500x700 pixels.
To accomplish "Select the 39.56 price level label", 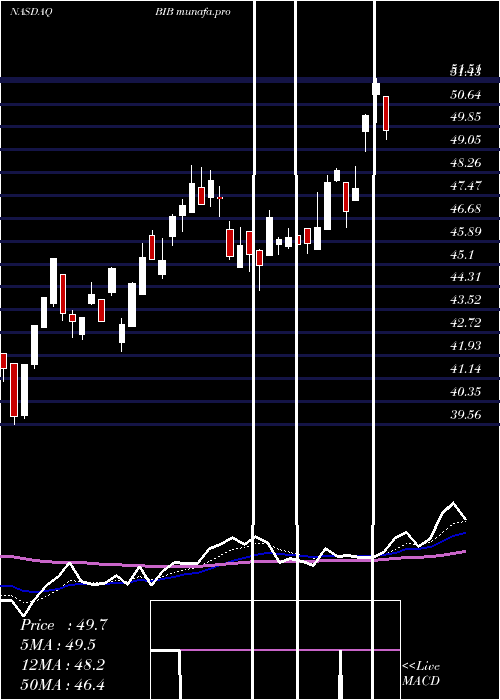I will pos(466,414).
